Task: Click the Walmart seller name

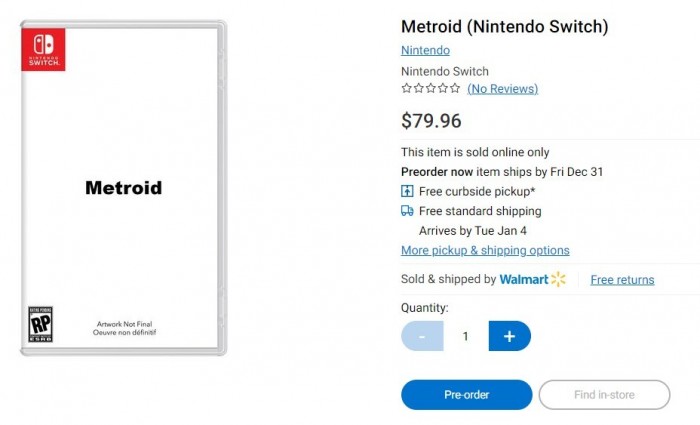Action: coord(524,279)
